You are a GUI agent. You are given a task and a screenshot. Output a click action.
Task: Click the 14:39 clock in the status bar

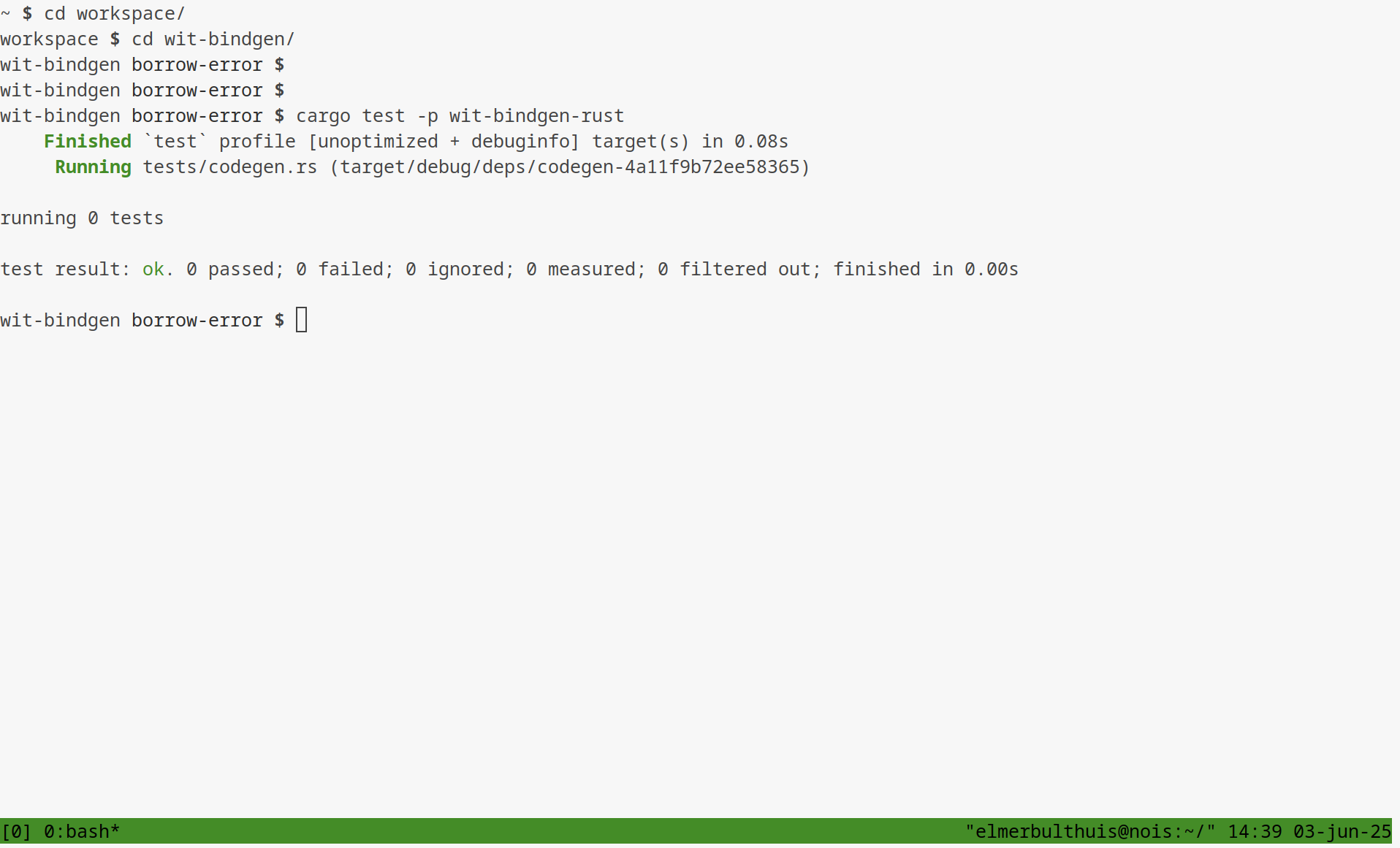point(1255,831)
